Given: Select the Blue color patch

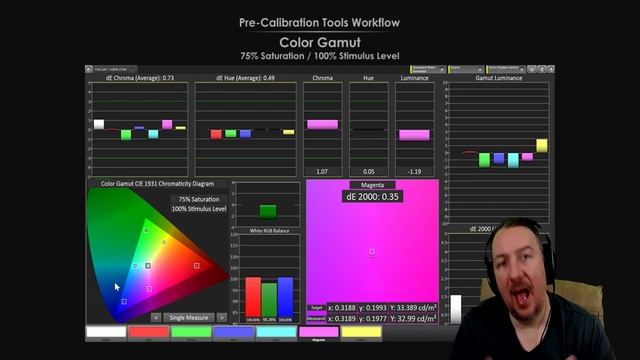Looking at the screenshot, I should tap(233, 332).
